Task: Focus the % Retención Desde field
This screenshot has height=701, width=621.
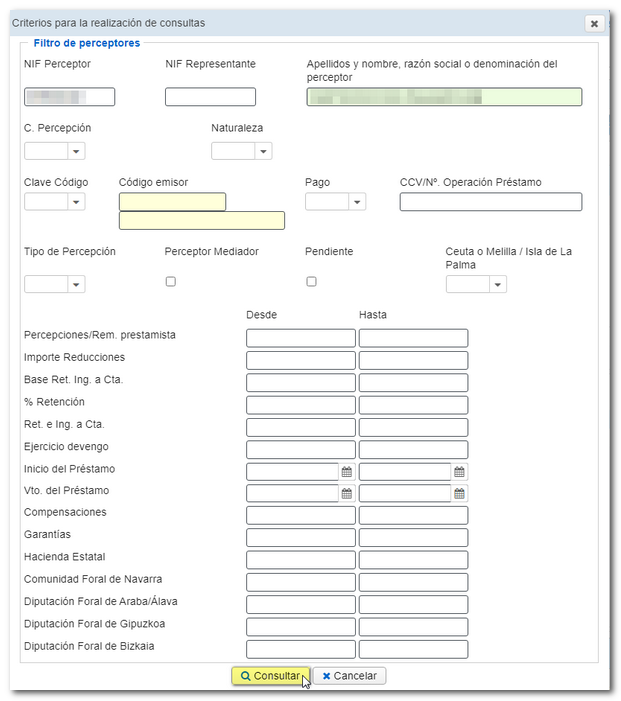Action: [300, 405]
